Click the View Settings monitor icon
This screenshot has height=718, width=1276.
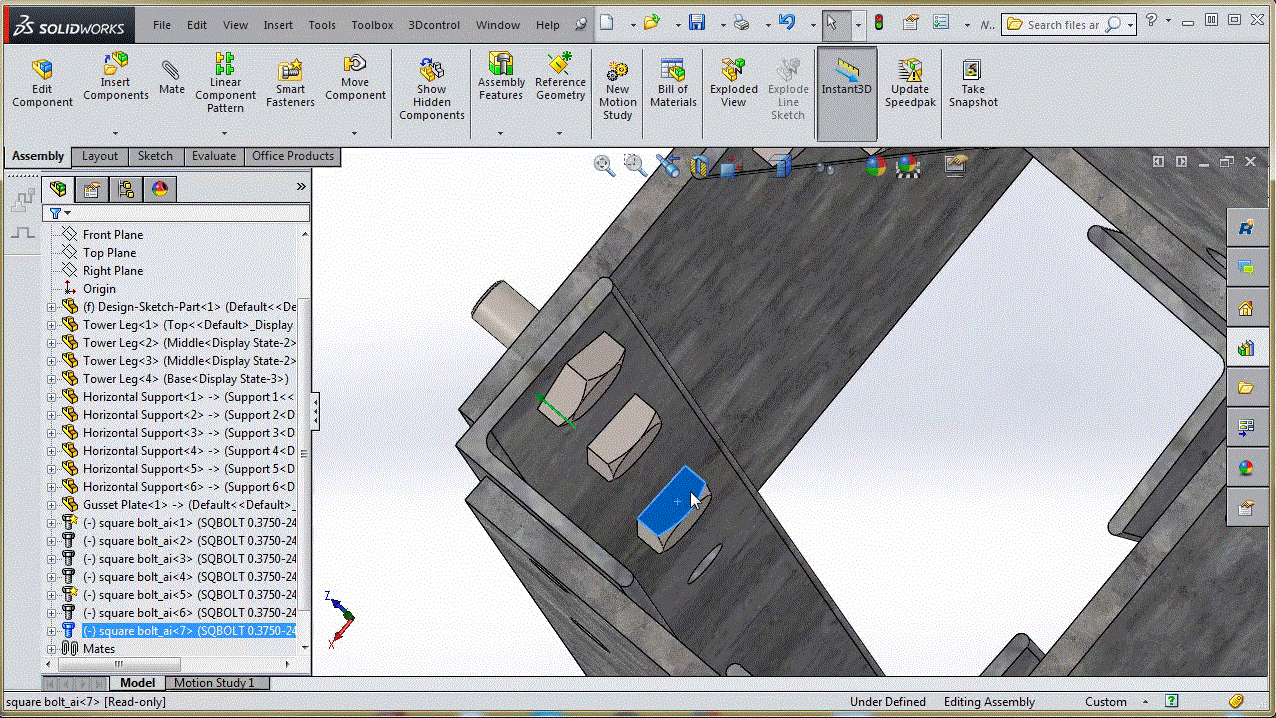[x=955, y=165]
